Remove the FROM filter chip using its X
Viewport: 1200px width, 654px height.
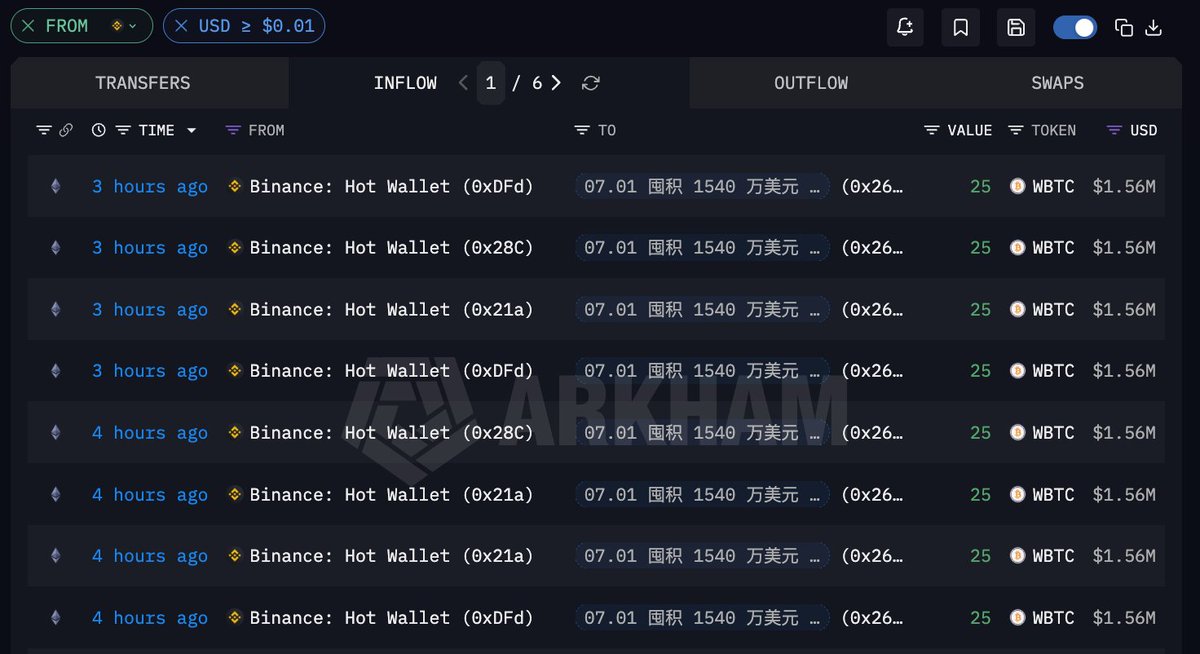coord(28,26)
